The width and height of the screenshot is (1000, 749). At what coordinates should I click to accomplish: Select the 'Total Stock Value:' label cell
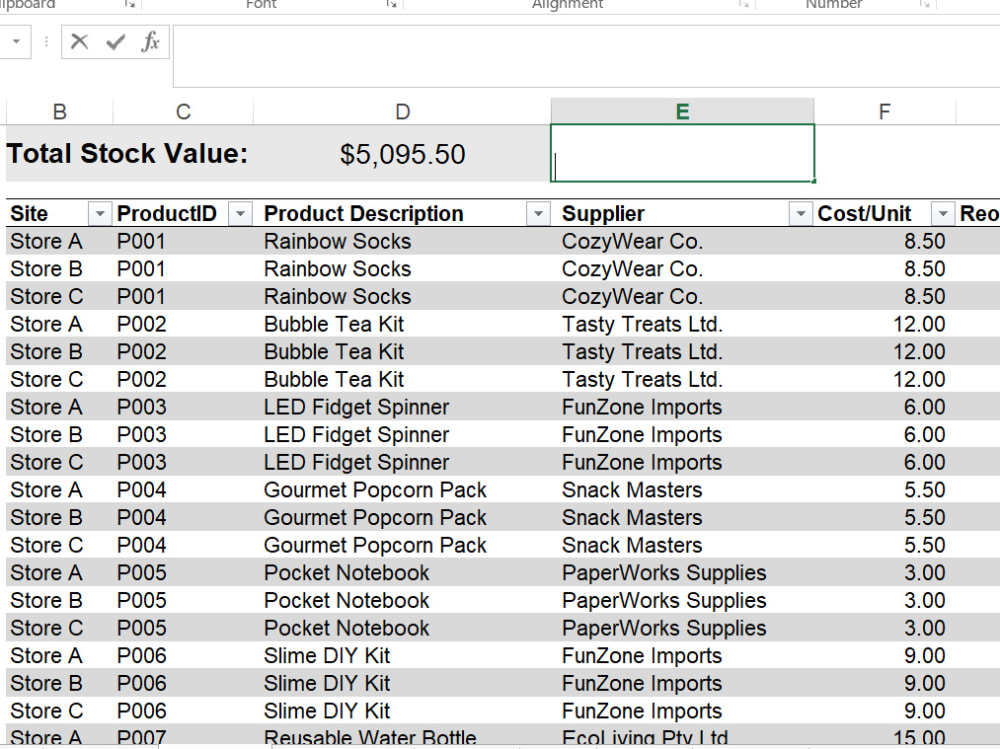click(129, 154)
